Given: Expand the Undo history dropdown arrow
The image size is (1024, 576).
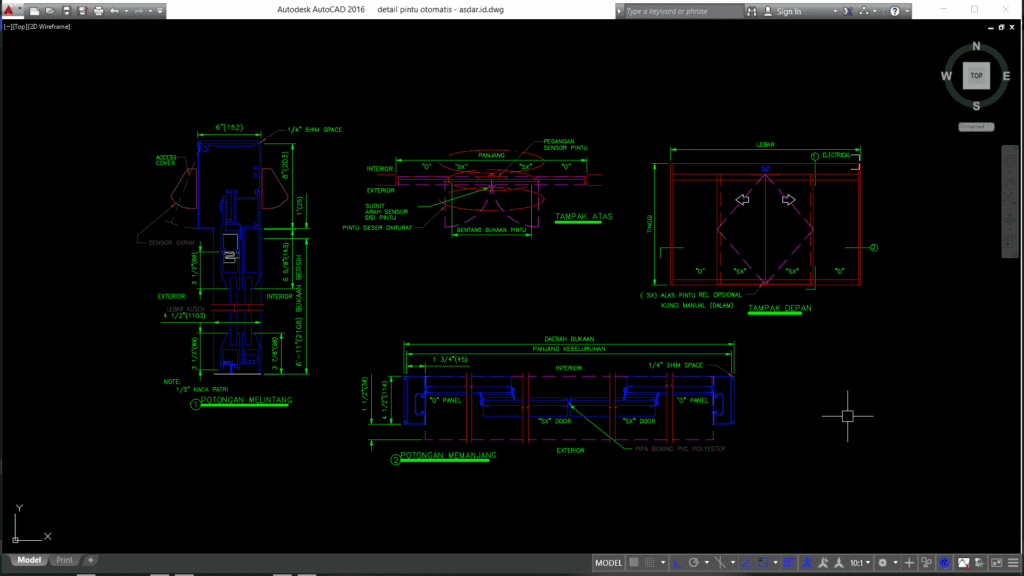Looking at the screenshot, I should pyautogui.click(x=126, y=10).
